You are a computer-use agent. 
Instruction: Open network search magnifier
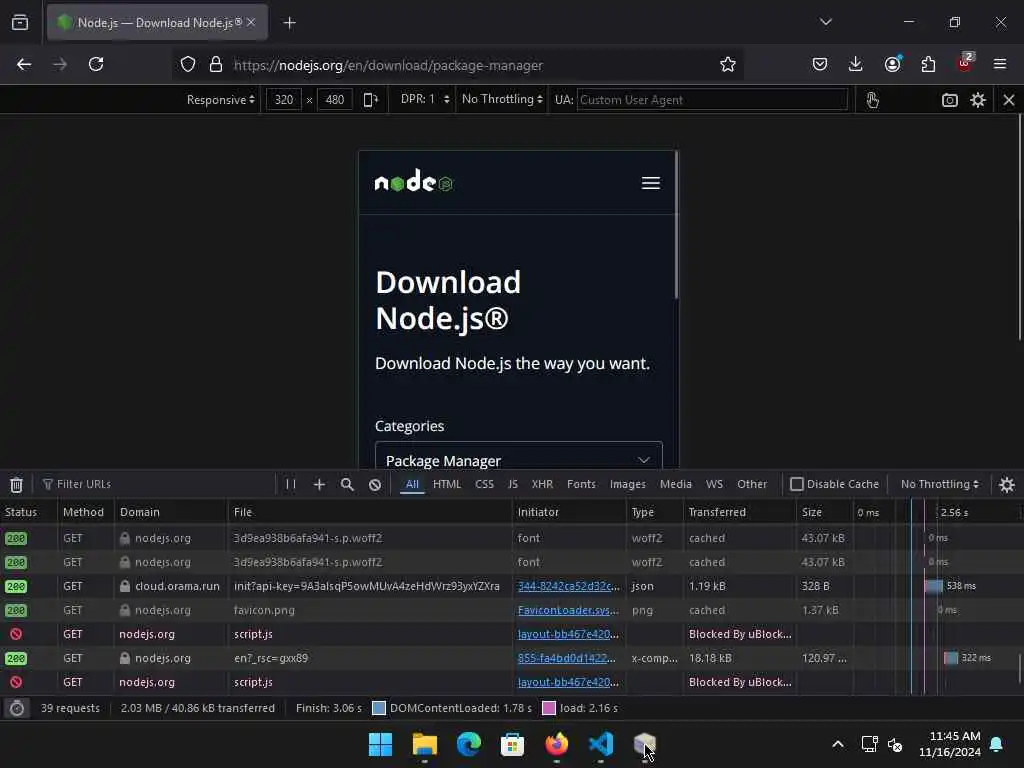click(x=347, y=484)
